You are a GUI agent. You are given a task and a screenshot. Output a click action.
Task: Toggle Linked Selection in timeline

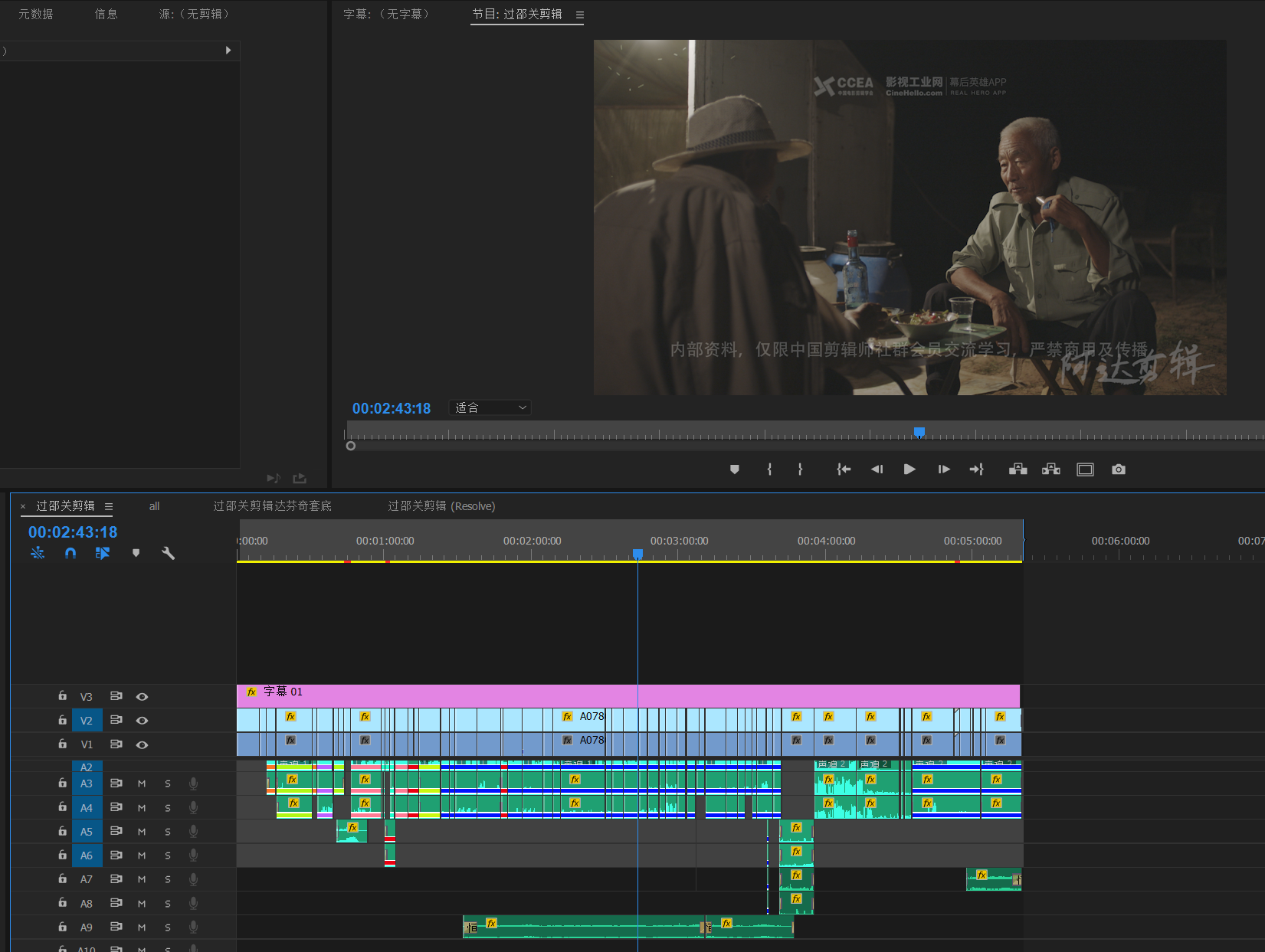click(x=103, y=553)
